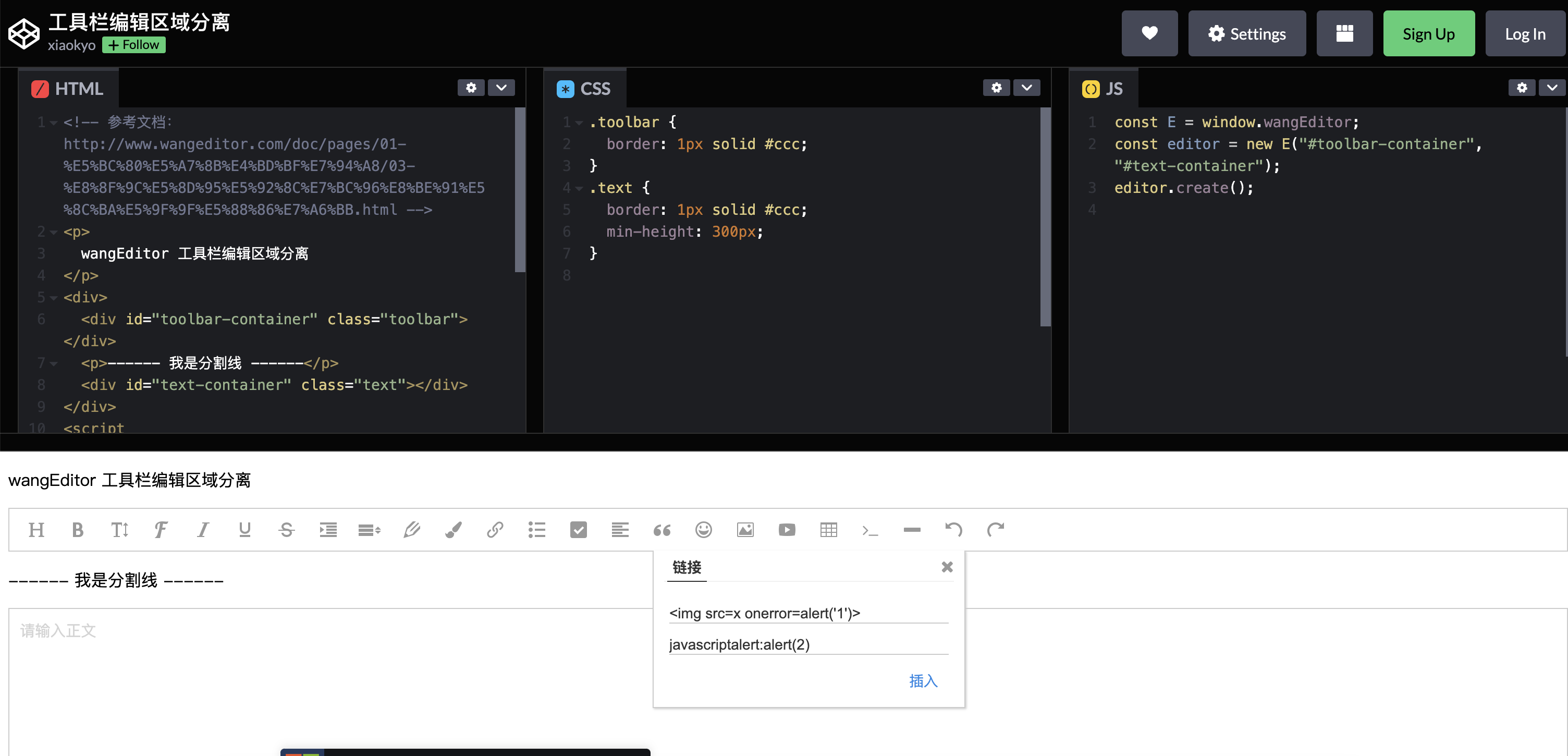1568x756 pixels.
Task: Follow user xiaokyo
Action: click(x=134, y=44)
